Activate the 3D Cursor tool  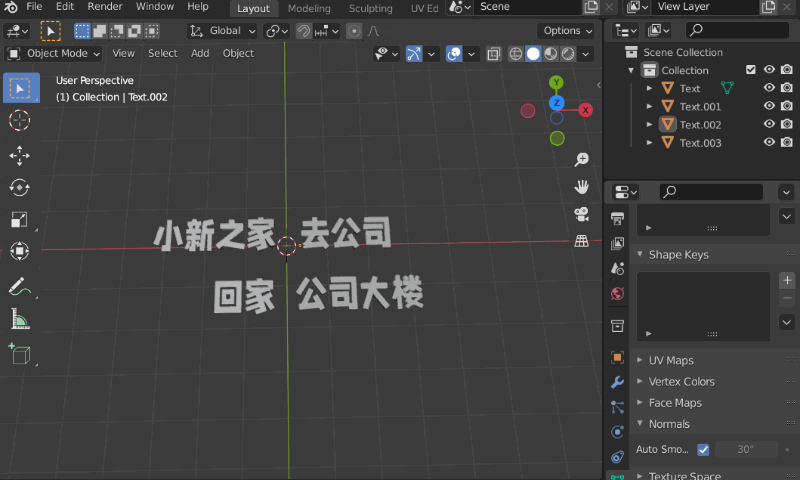19,120
